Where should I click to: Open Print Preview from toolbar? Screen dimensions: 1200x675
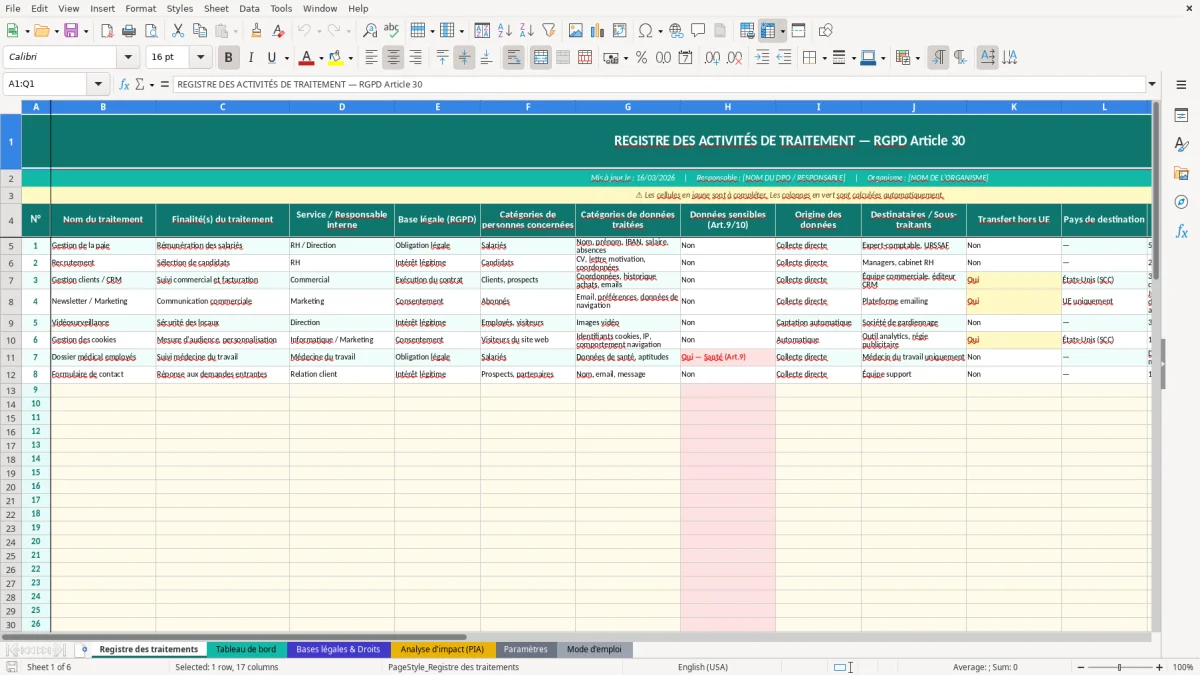point(151,31)
